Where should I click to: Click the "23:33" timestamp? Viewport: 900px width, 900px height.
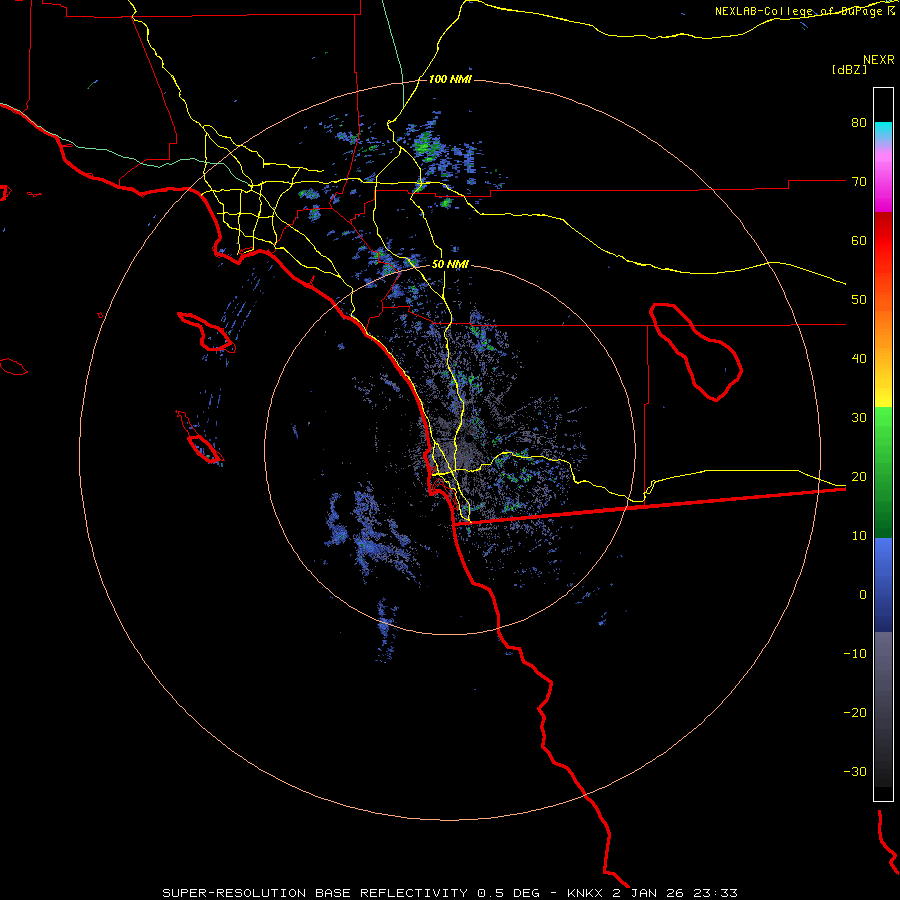click(x=715, y=893)
